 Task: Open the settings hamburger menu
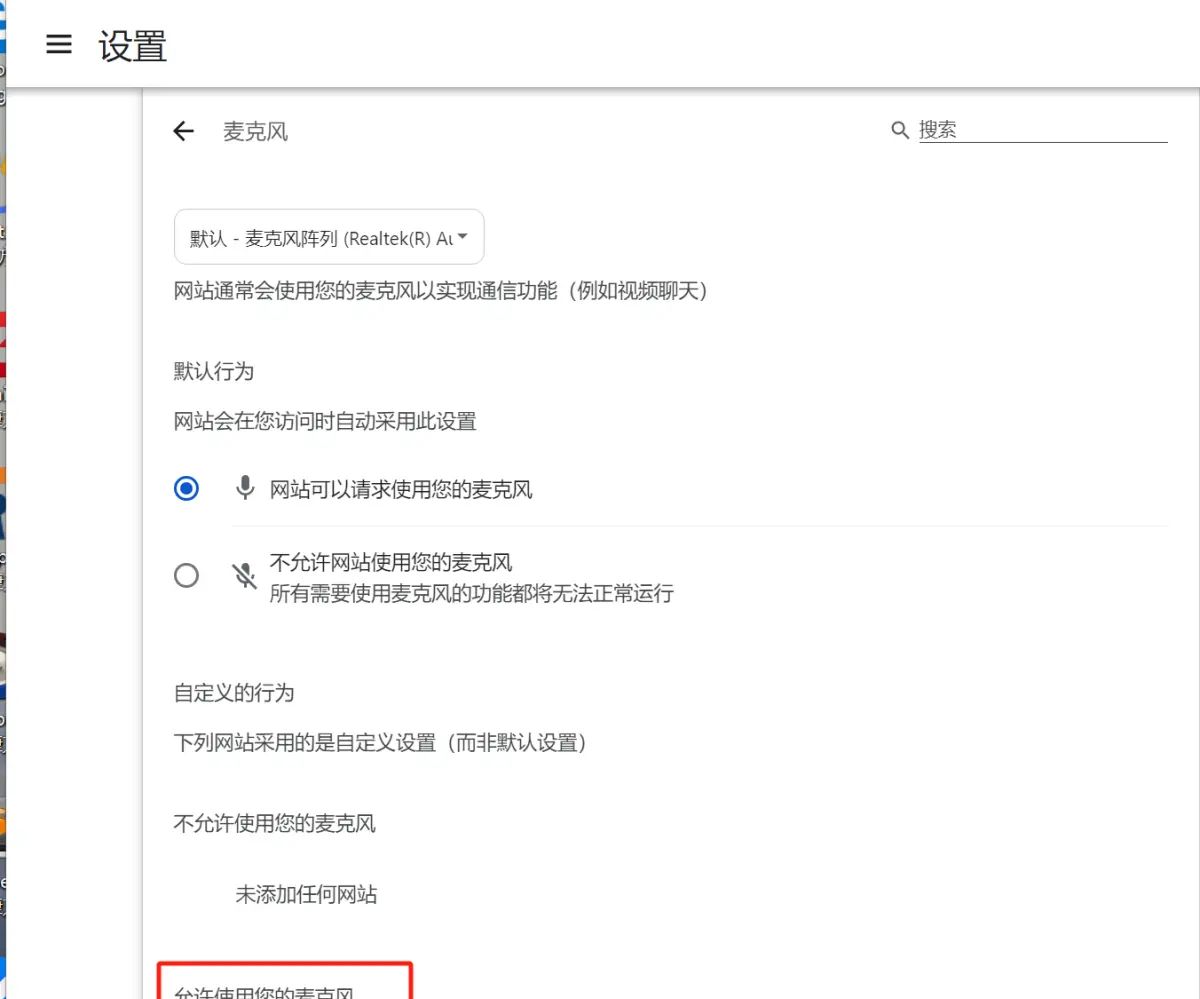coord(59,44)
